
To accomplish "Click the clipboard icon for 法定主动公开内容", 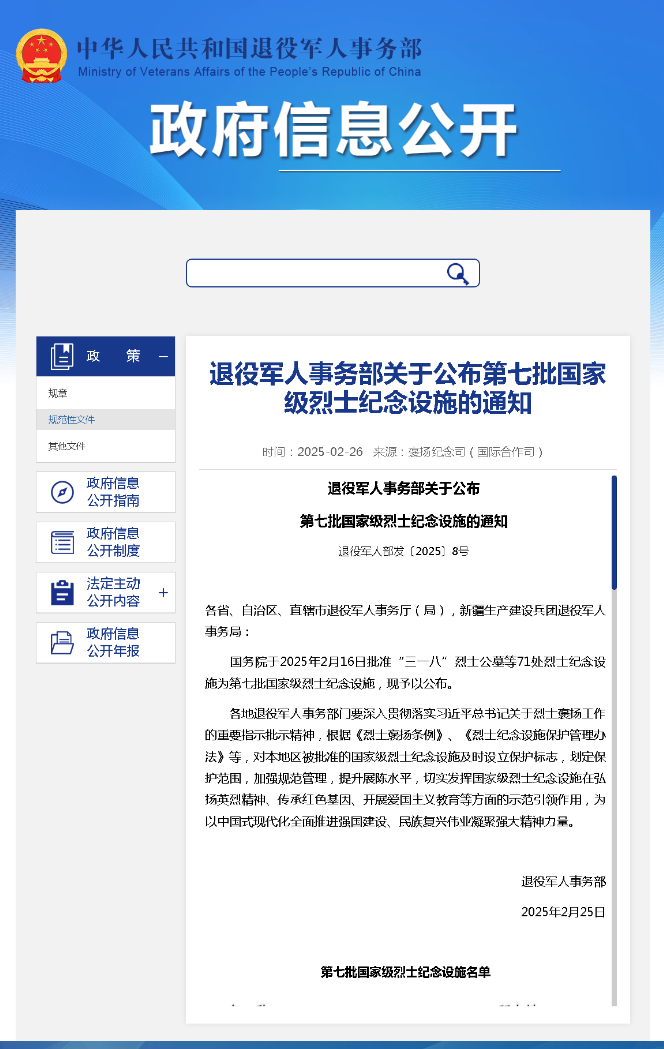I will [x=62, y=593].
